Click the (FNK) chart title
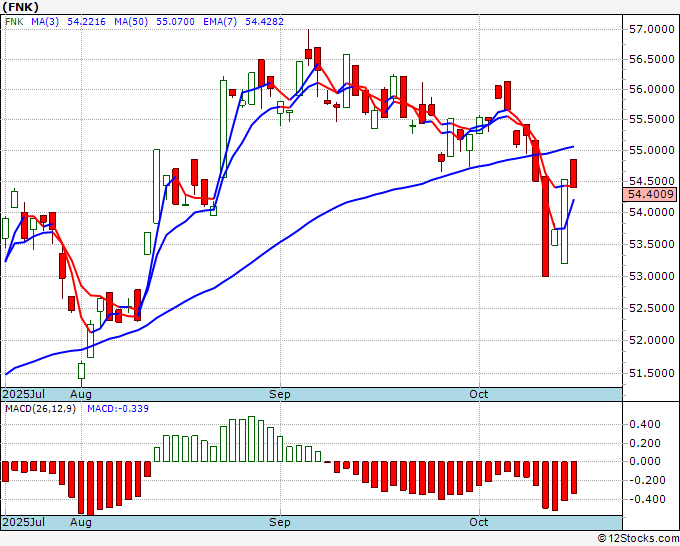Viewport: 680px width, 546px height. [21, 7]
